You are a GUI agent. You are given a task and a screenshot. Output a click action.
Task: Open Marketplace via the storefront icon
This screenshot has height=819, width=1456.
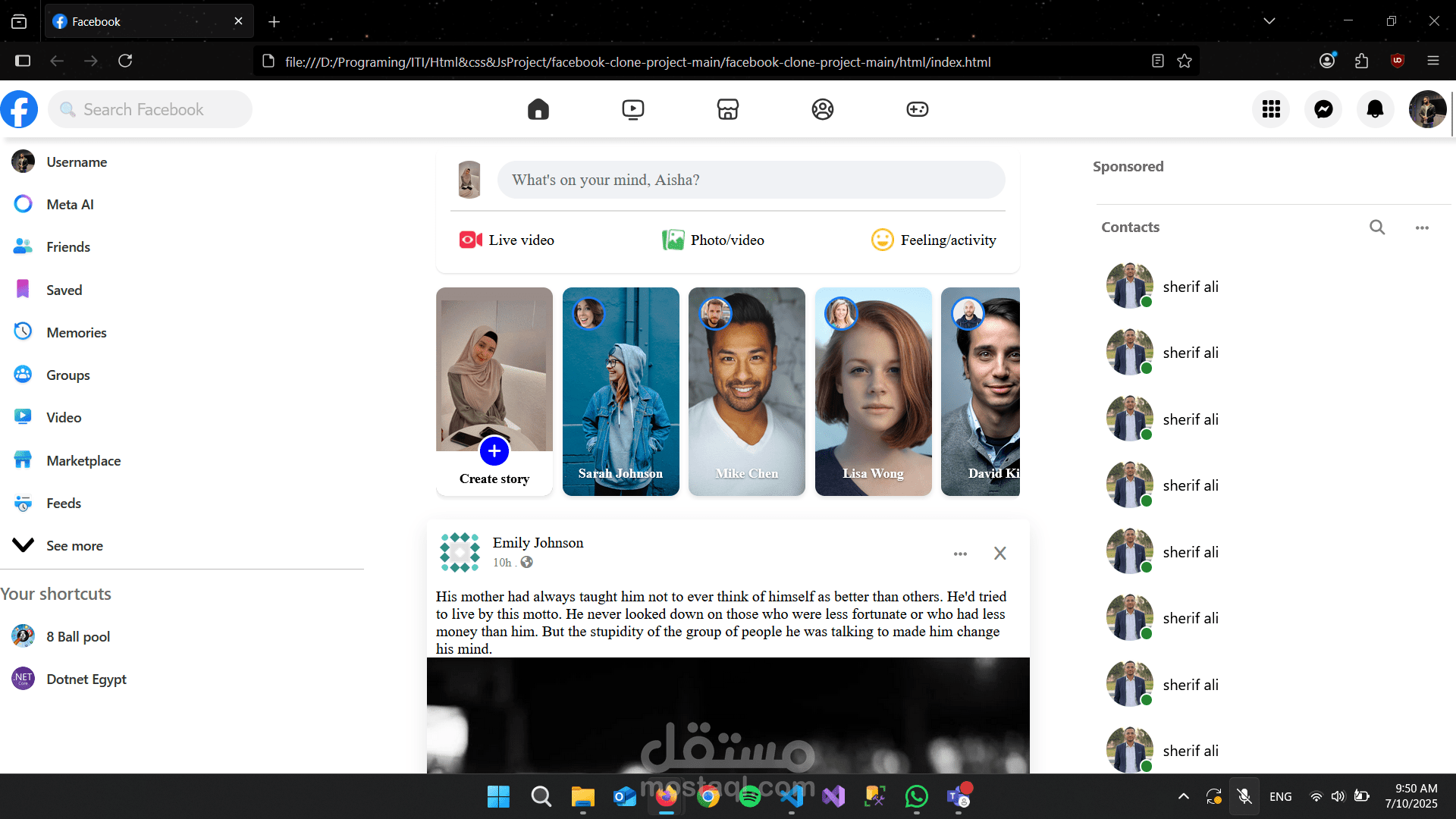(x=727, y=109)
